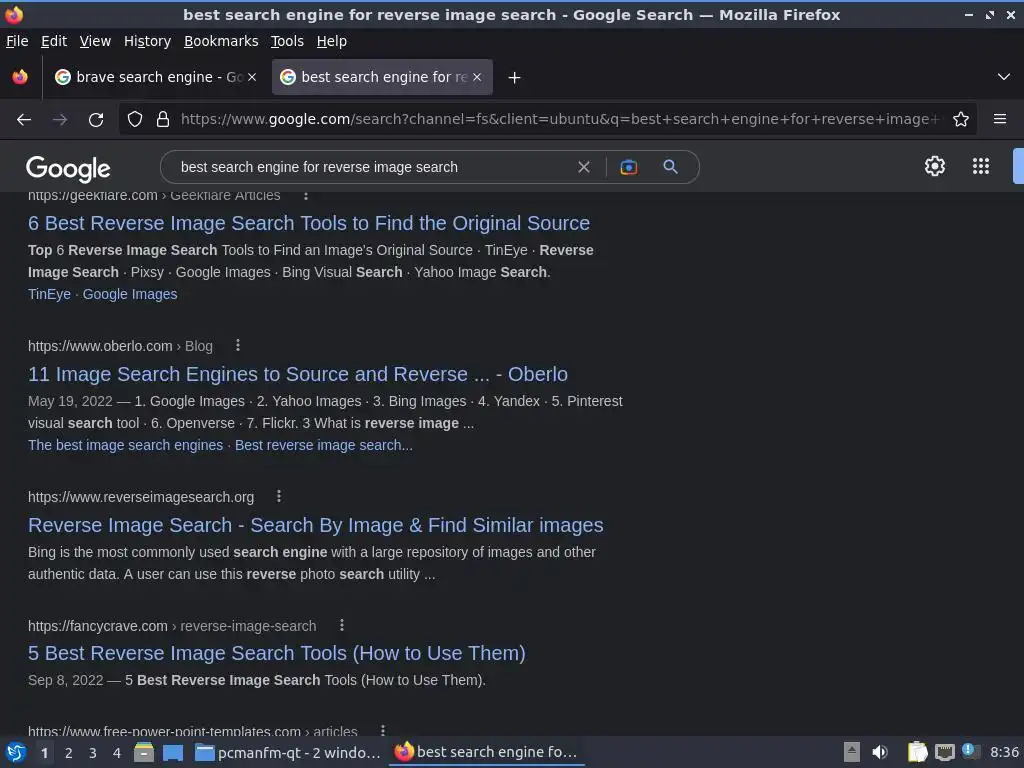This screenshot has width=1024, height=768.
Task: Switch to virtual desktop 3
Action: pyautogui.click(x=93, y=753)
